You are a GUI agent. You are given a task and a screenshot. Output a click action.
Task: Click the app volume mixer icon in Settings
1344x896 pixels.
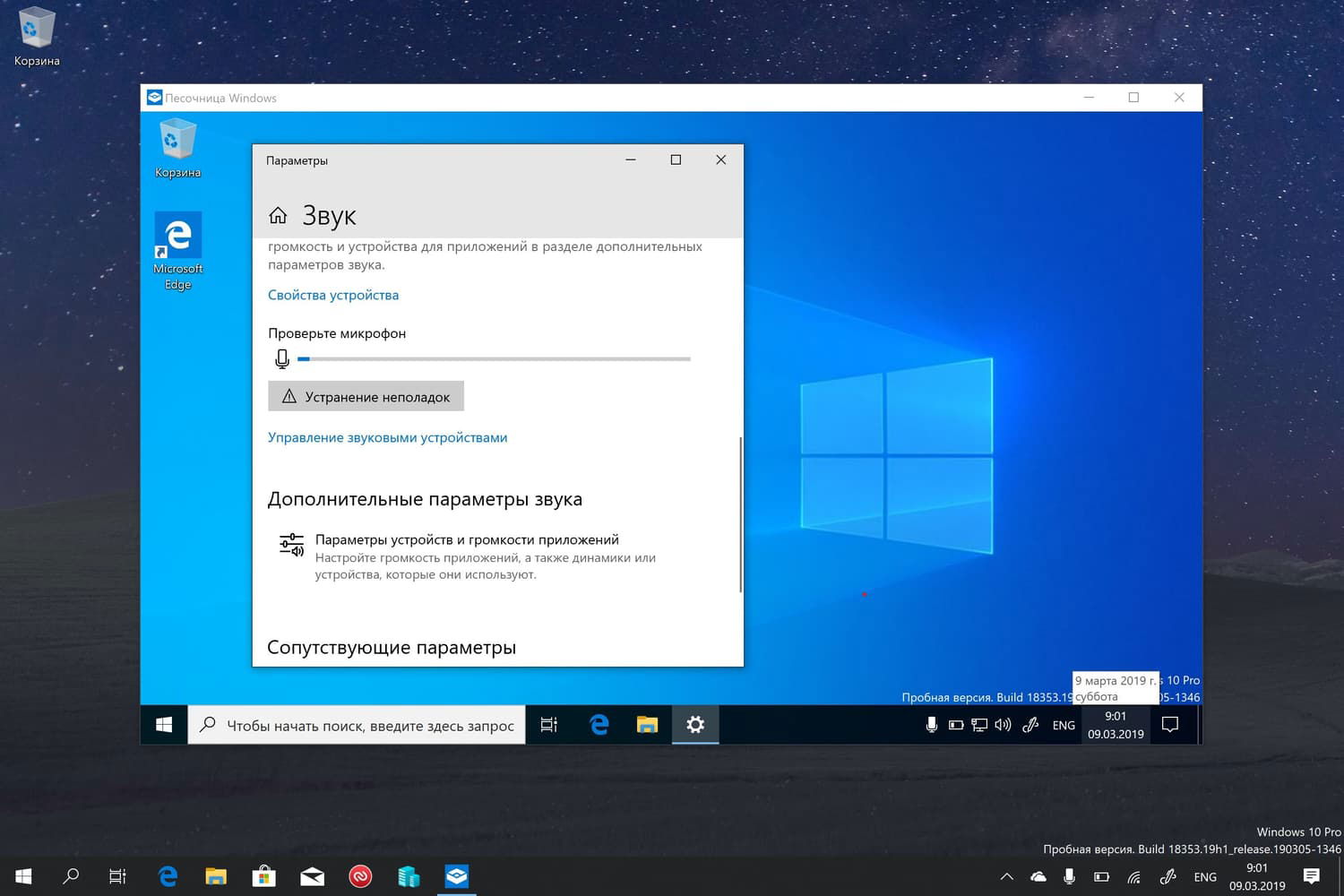tap(290, 544)
